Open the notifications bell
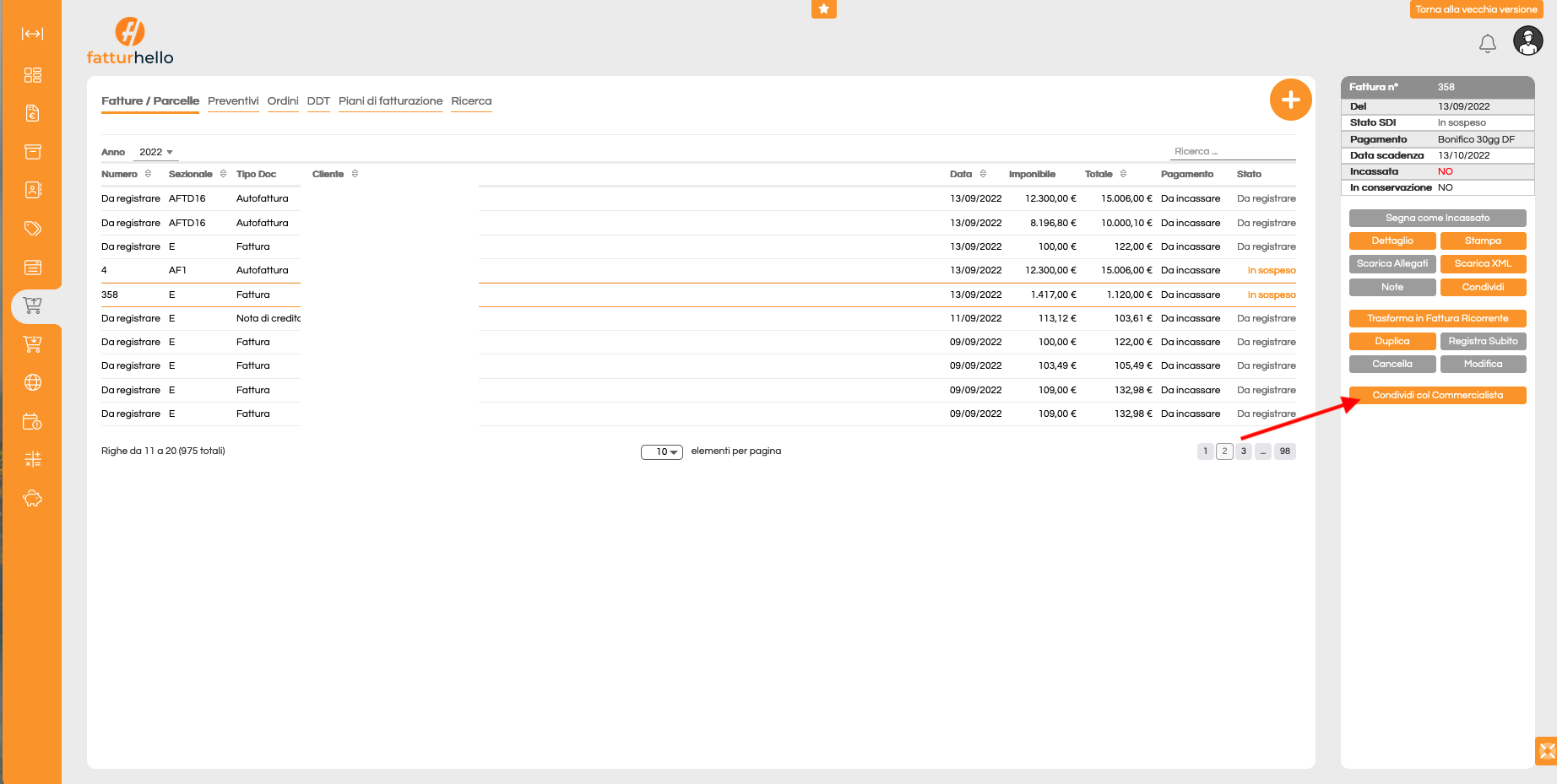 click(1487, 43)
